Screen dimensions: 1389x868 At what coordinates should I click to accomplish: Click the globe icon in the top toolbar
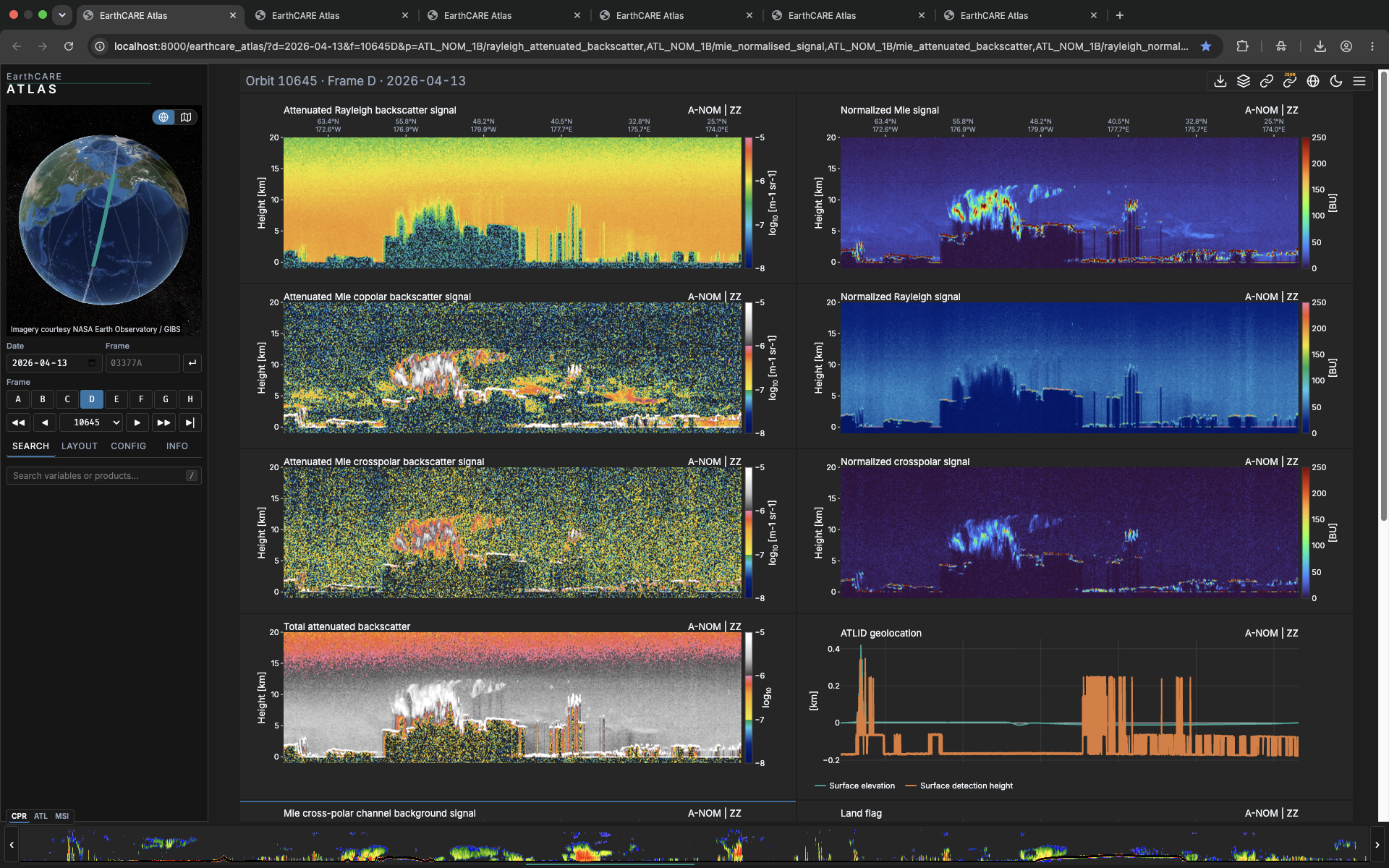coord(1313,81)
